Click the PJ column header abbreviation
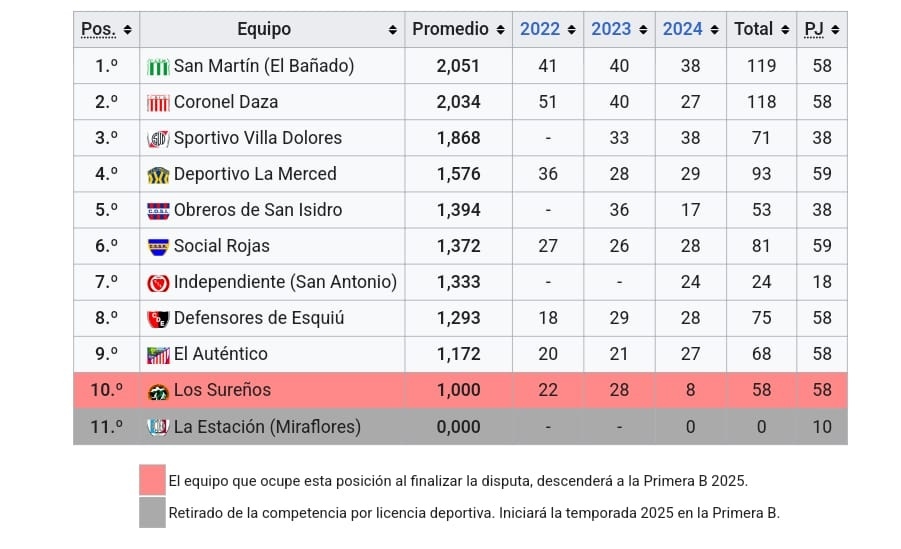 (x=814, y=30)
